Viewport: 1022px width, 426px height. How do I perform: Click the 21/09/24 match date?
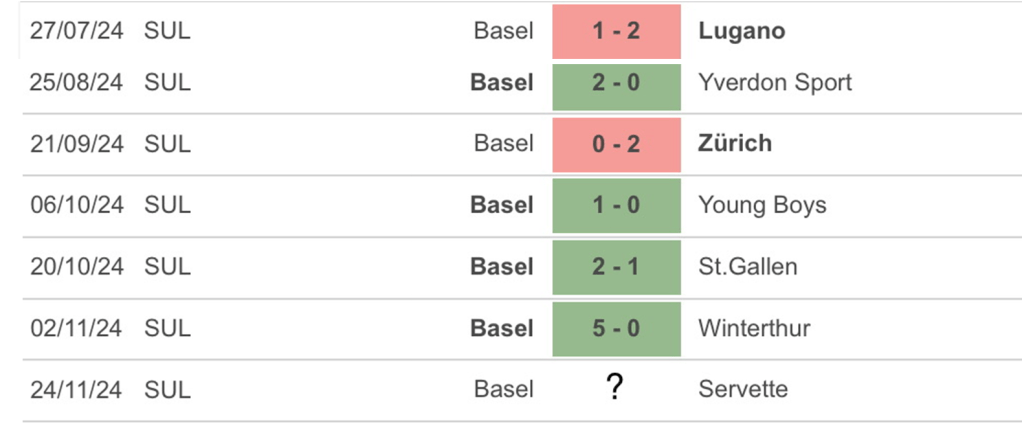tap(76, 143)
